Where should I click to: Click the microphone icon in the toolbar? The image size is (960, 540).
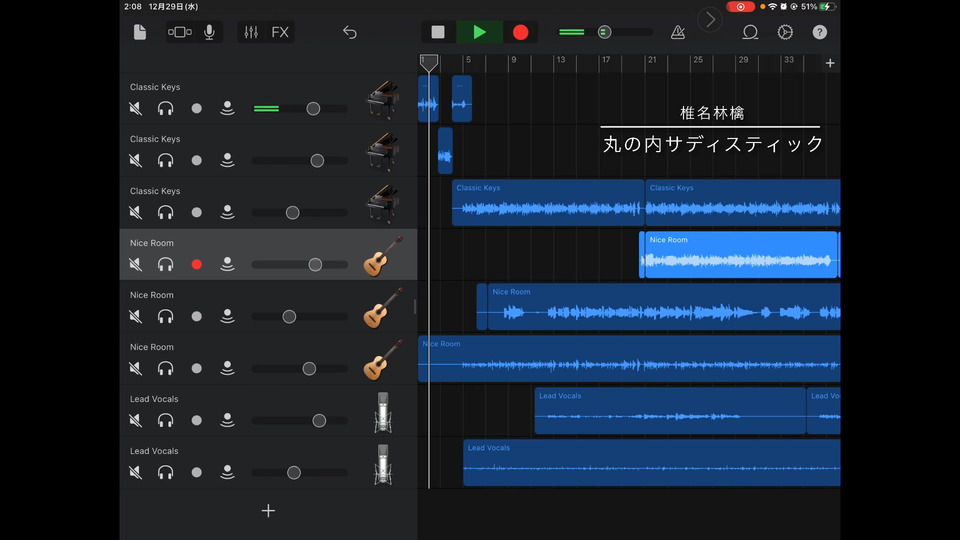coord(209,32)
